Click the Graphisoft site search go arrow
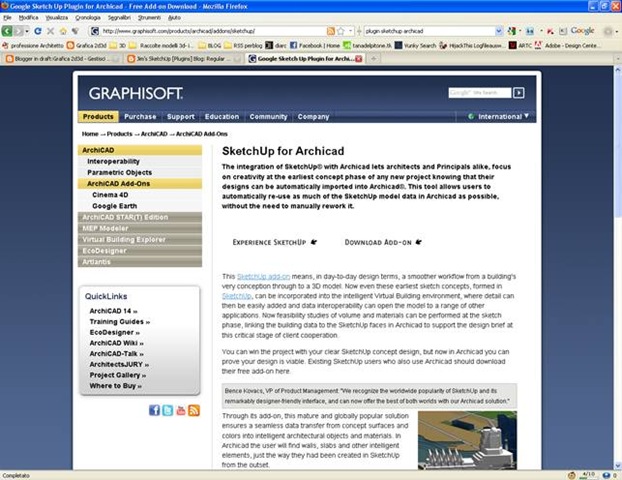 518,93
